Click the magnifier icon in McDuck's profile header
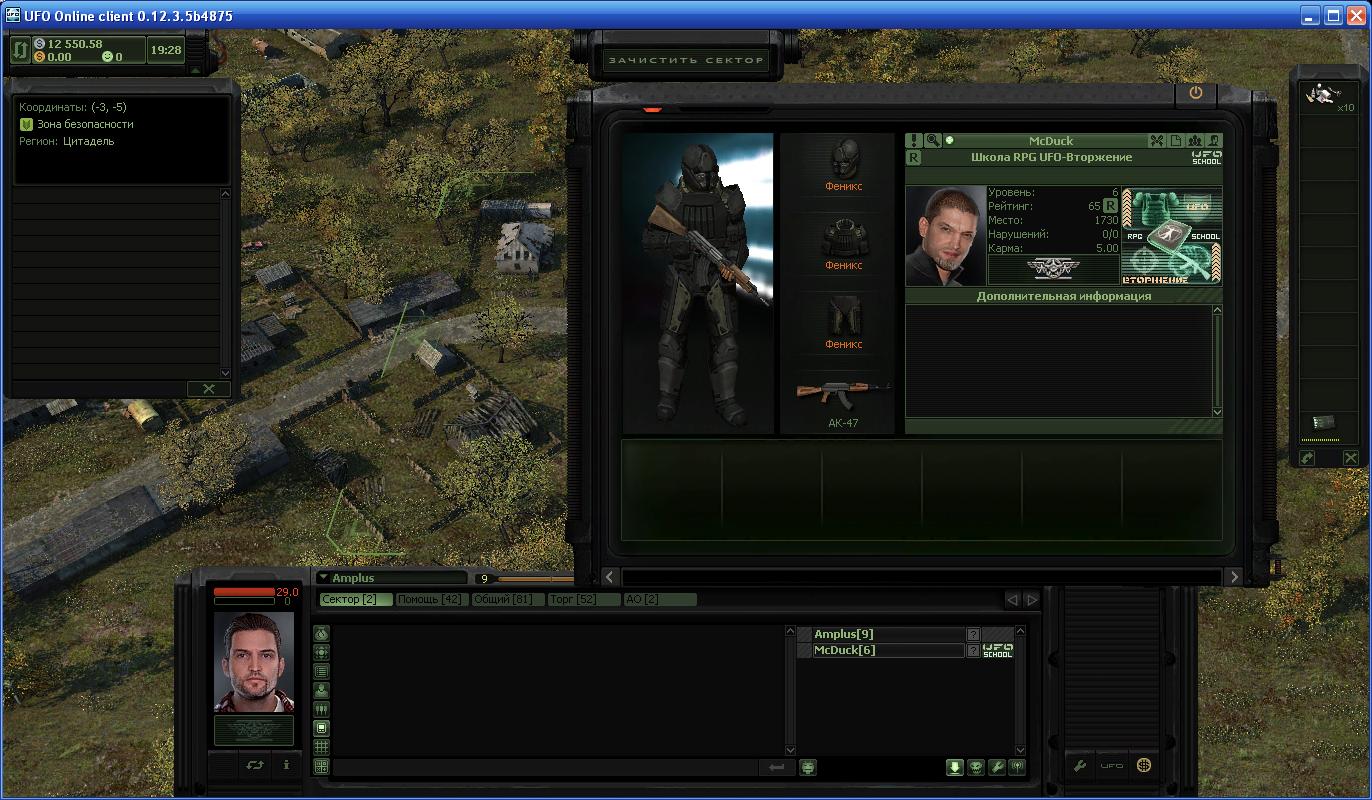Viewport: 1372px width, 800px height. (x=932, y=141)
